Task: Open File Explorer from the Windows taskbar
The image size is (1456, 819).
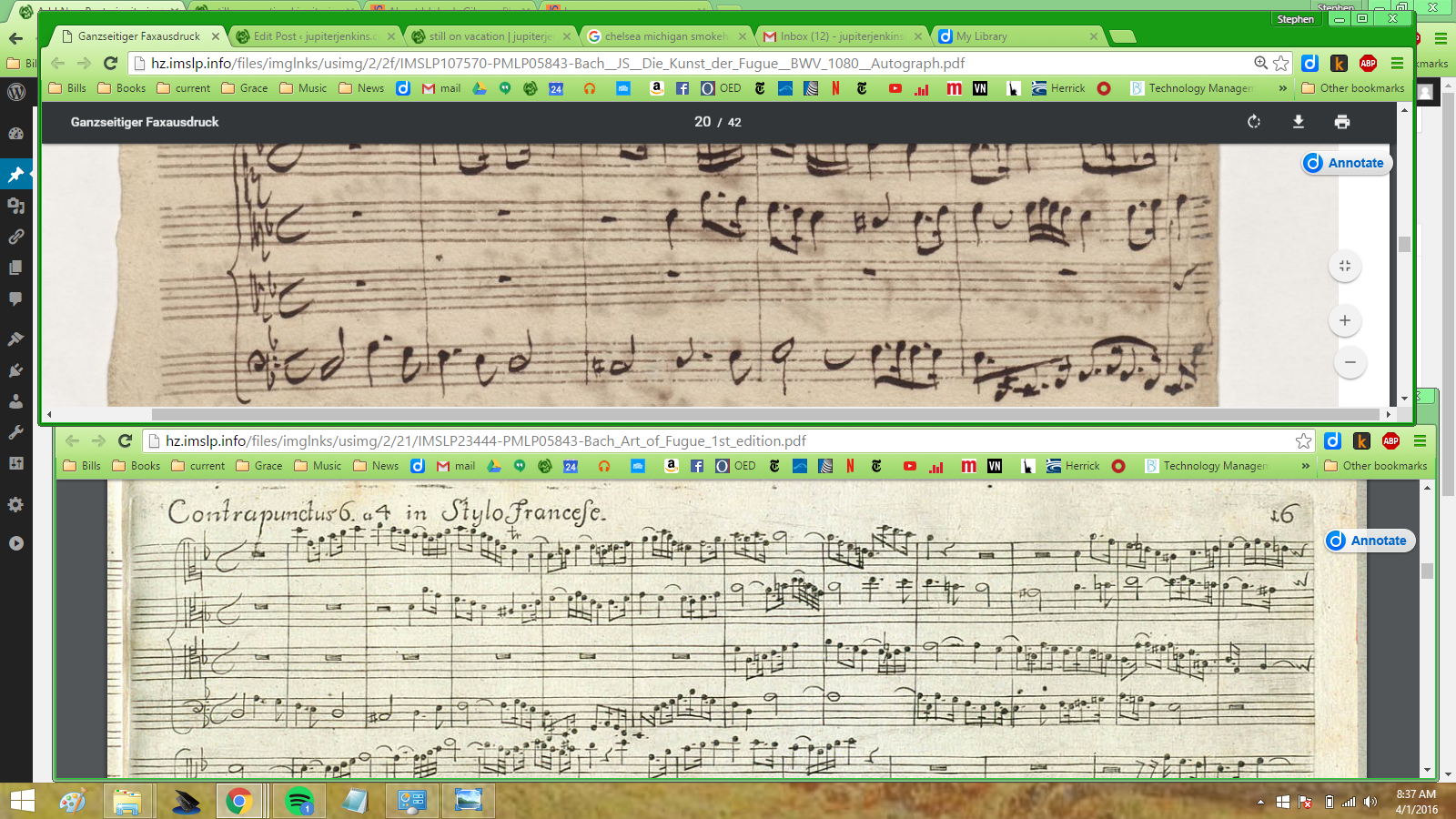Action: [x=128, y=801]
